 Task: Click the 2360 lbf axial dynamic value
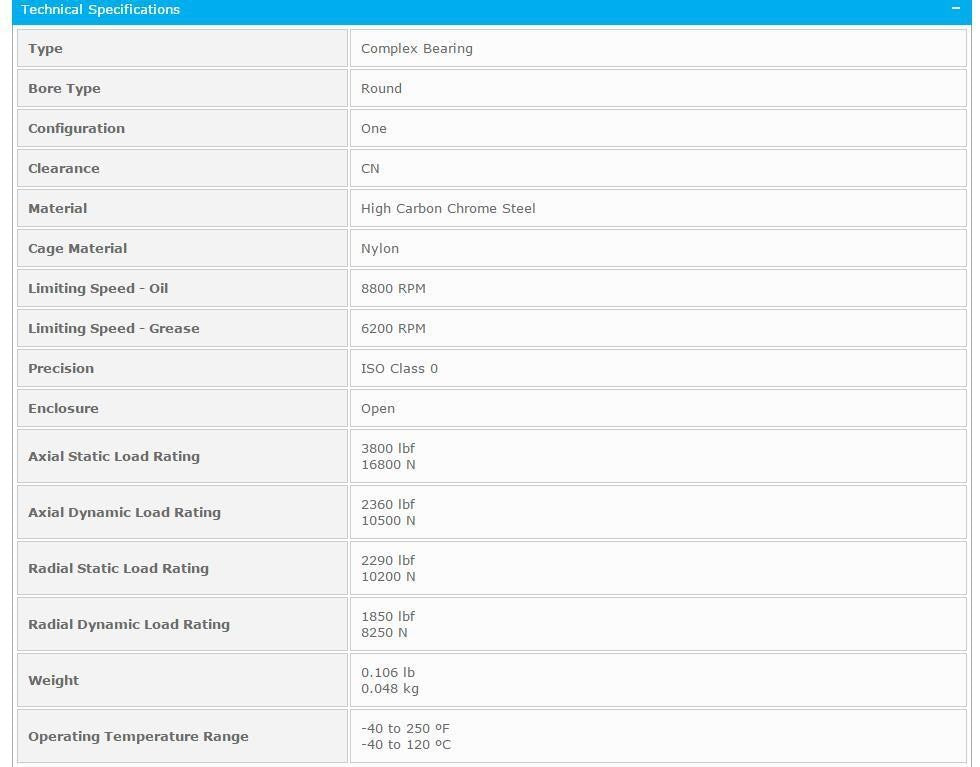(388, 504)
